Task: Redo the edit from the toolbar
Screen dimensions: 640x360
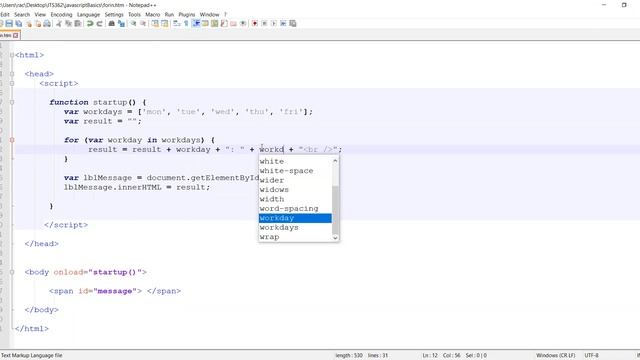Action: pyautogui.click(x=99, y=24)
